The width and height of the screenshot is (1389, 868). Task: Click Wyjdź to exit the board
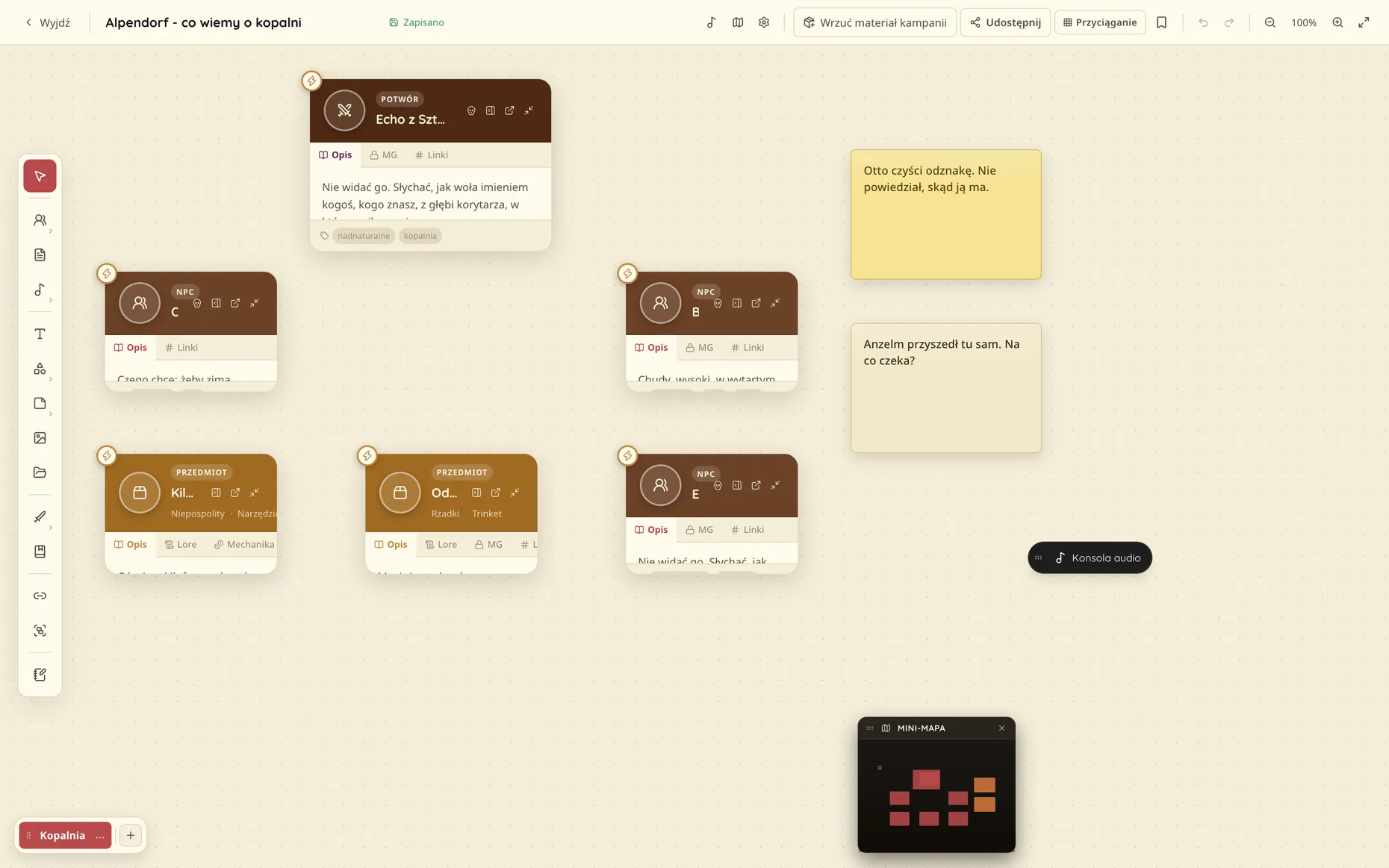click(48, 22)
